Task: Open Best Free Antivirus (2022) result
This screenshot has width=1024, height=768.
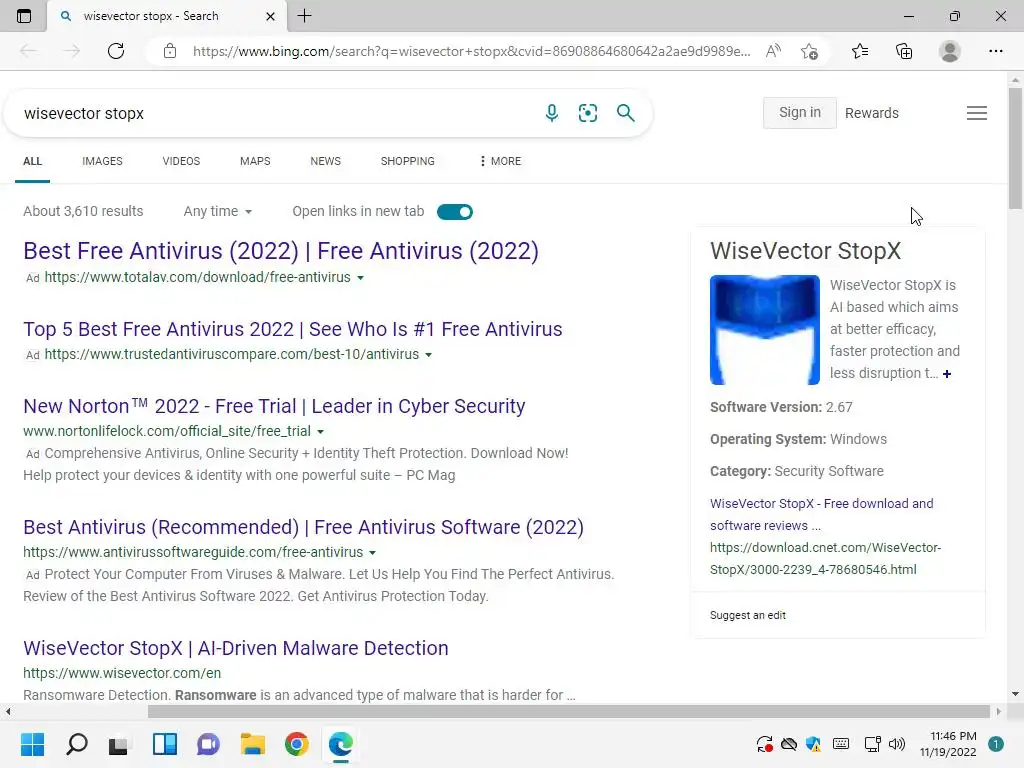Action: tap(281, 251)
